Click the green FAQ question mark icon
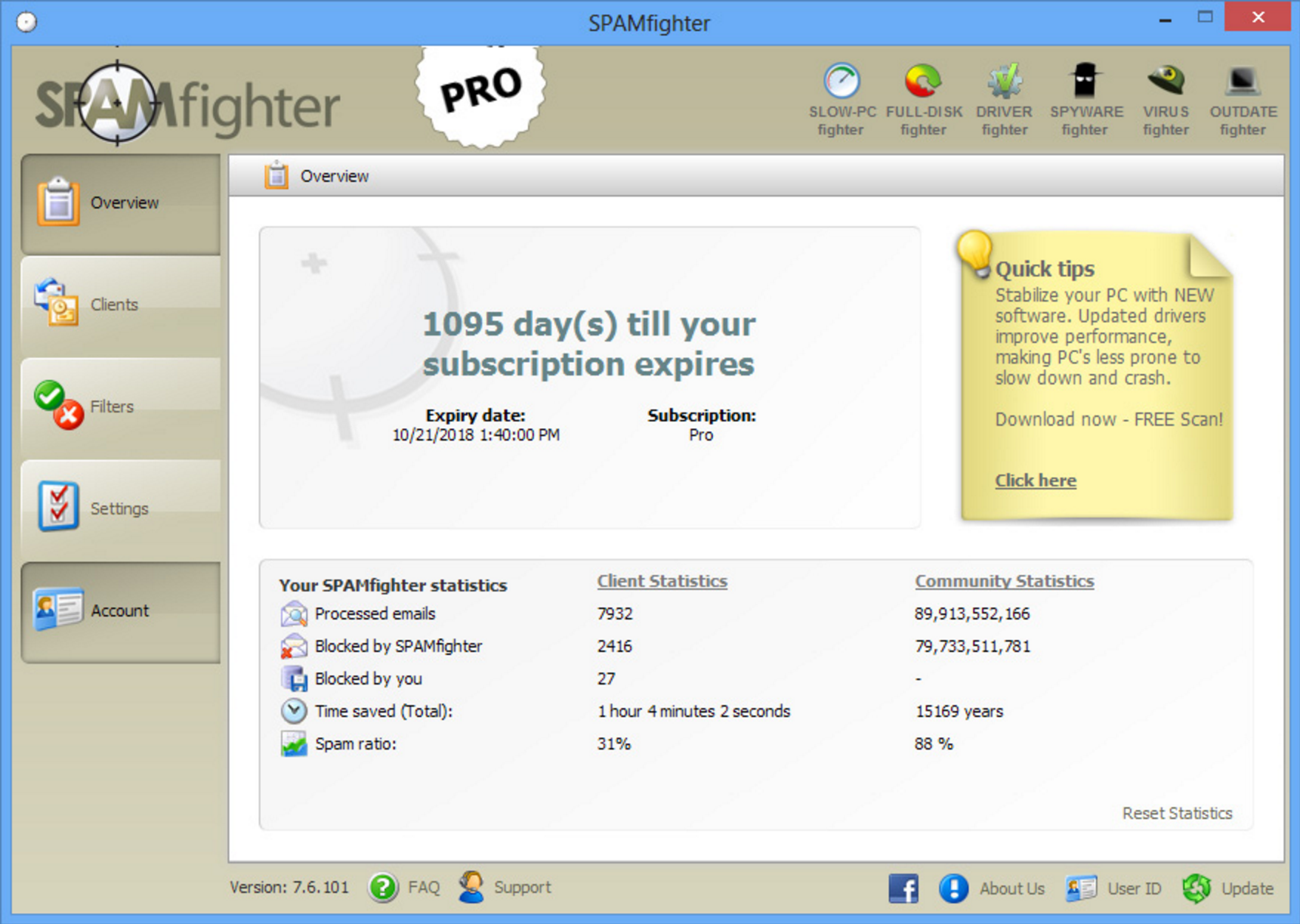Viewport: 1300px width, 924px height. pos(383,887)
